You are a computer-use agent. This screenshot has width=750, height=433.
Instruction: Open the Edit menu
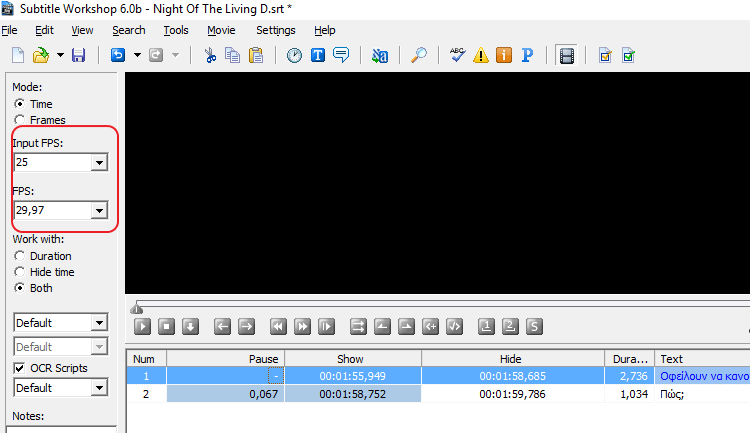44,30
